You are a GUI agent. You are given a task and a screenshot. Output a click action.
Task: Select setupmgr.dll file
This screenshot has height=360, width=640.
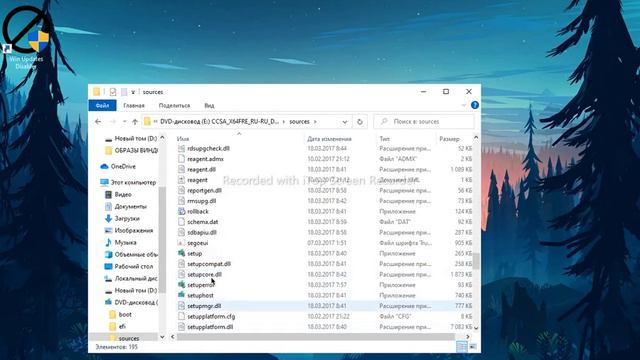(204, 306)
